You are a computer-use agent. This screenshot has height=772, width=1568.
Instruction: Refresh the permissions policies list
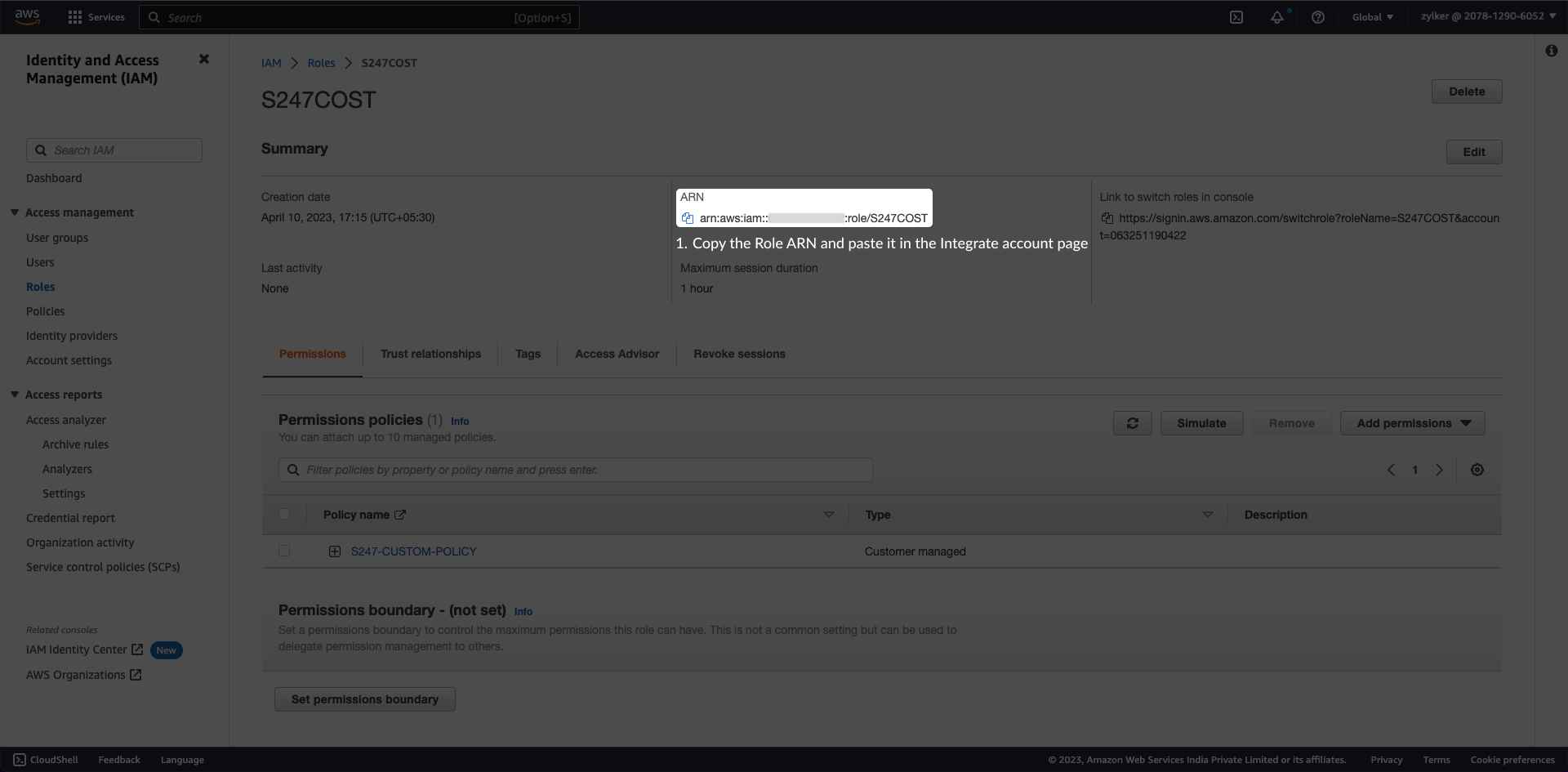tap(1132, 423)
